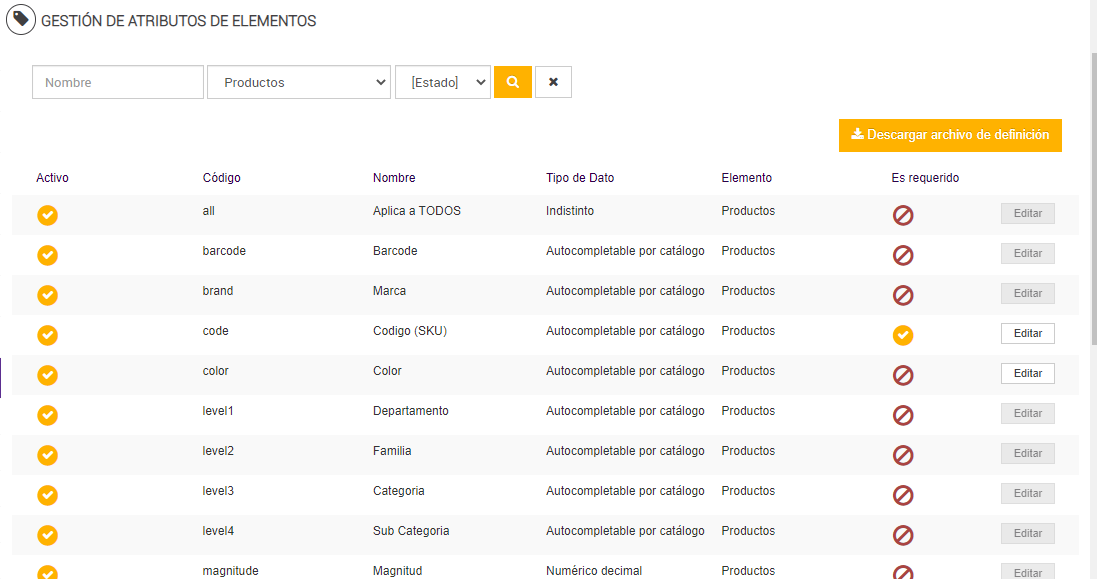This screenshot has height=579, width=1097.
Task: Click Editar for the 'code' attribute
Action: click(x=1027, y=333)
